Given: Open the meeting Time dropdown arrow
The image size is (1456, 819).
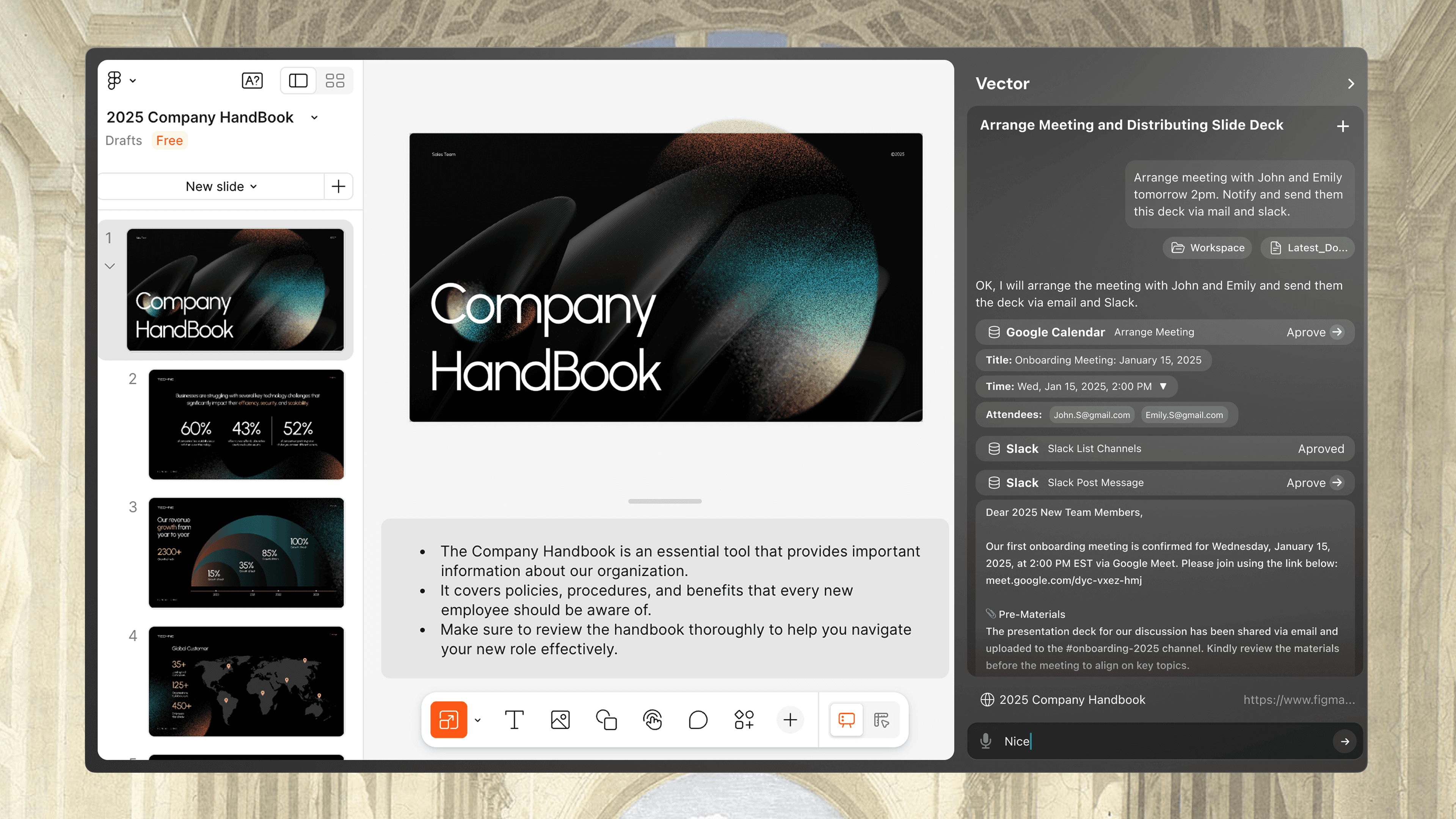Looking at the screenshot, I should [1163, 387].
